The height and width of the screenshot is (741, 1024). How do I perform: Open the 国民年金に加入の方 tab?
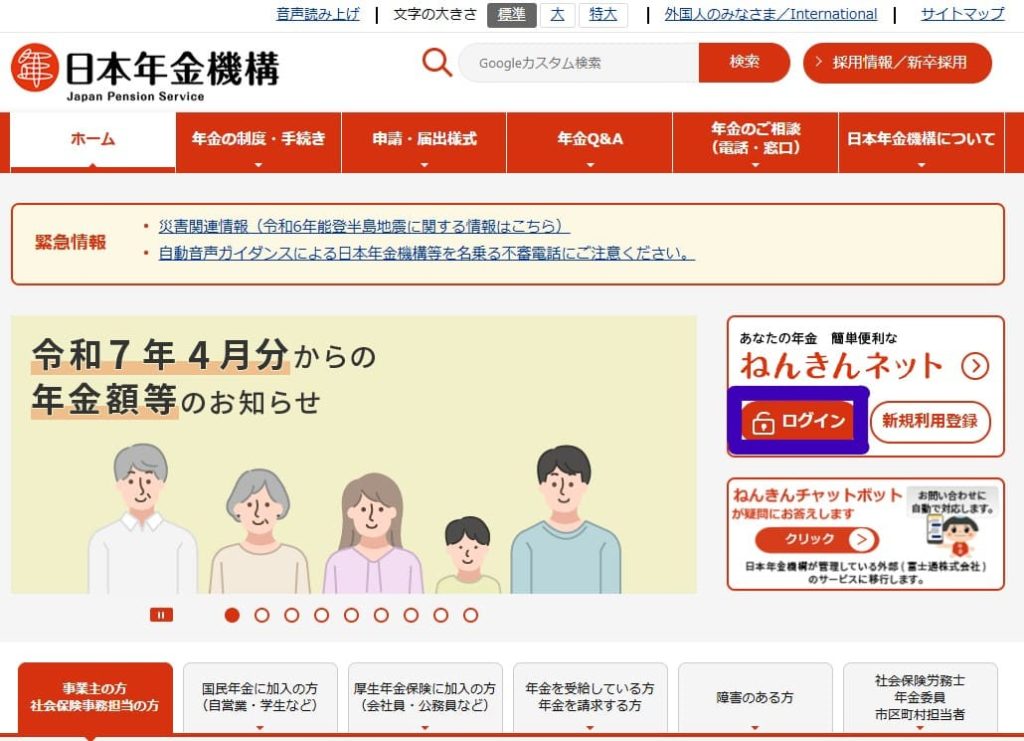coord(260,697)
